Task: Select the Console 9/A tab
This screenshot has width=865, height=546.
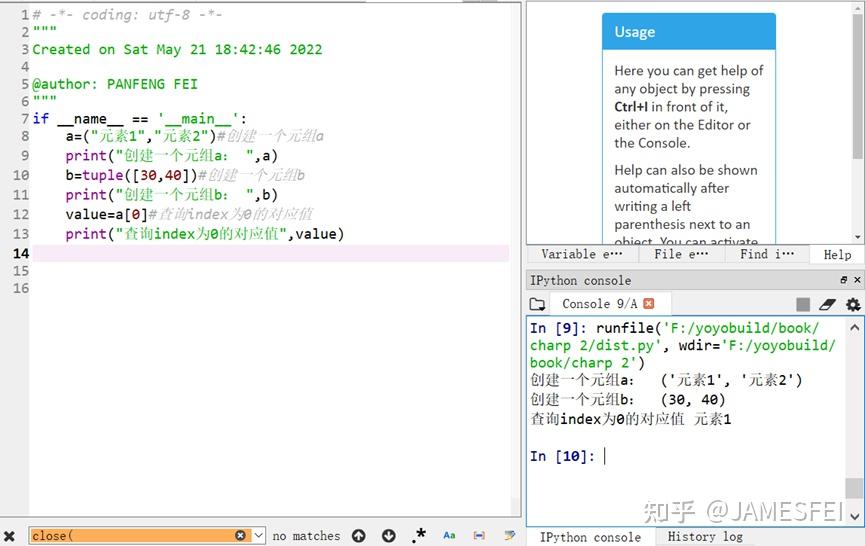Action: (x=600, y=304)
